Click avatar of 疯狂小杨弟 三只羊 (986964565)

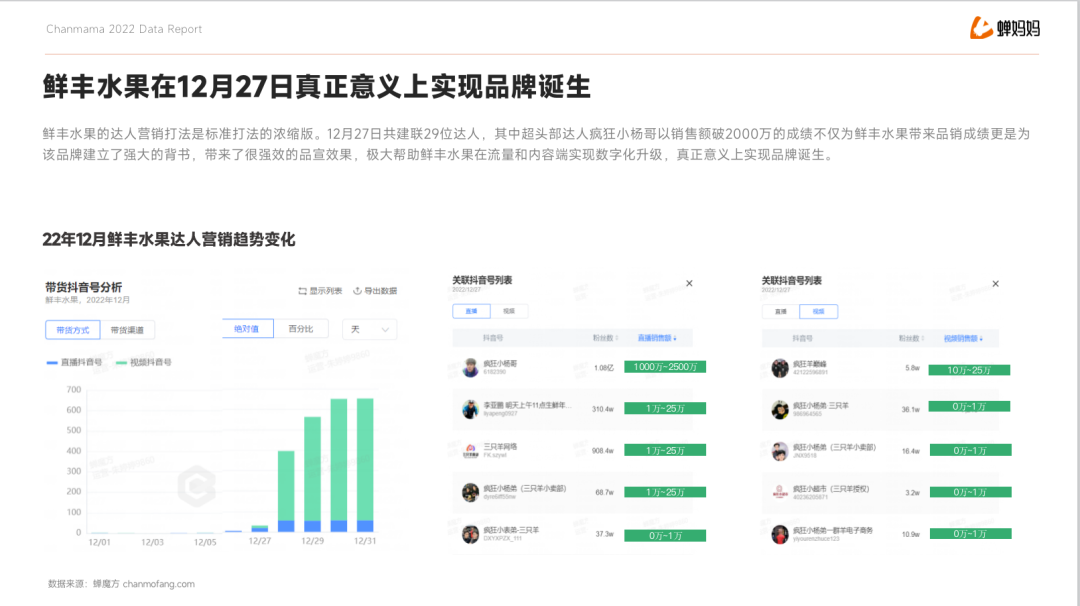[780, 410]
